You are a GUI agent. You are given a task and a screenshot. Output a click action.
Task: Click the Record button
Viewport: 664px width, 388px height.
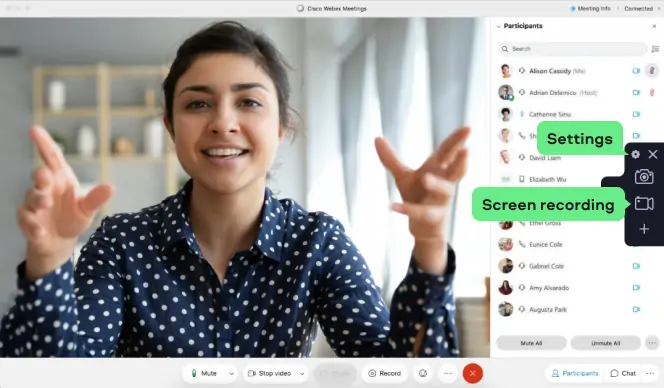(385, 373)
